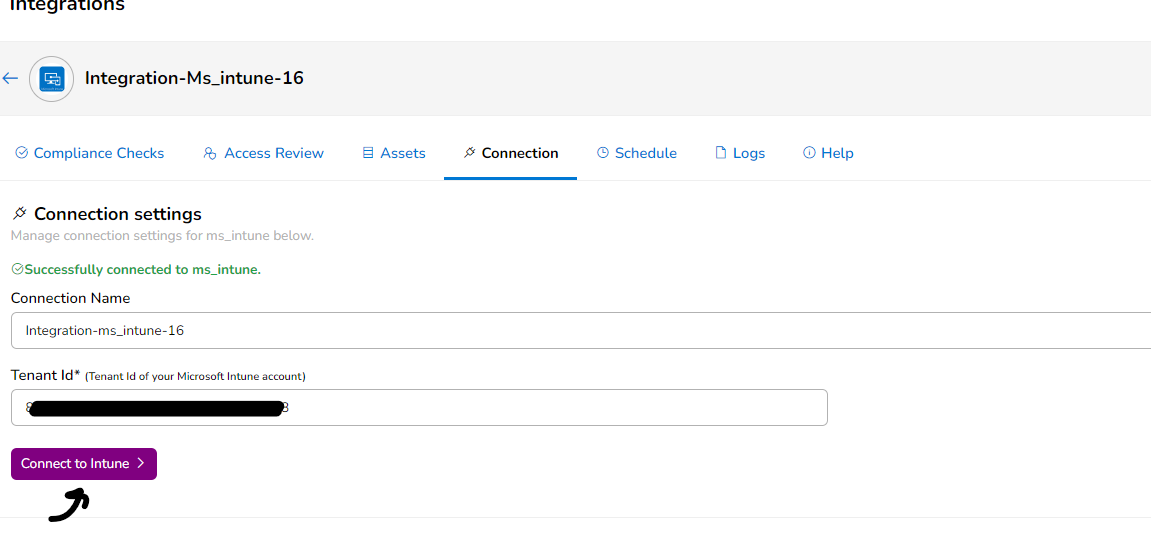Go to the Schedule tab
The height and width of the screenshot is (541, 1151).
click(636, 153)
